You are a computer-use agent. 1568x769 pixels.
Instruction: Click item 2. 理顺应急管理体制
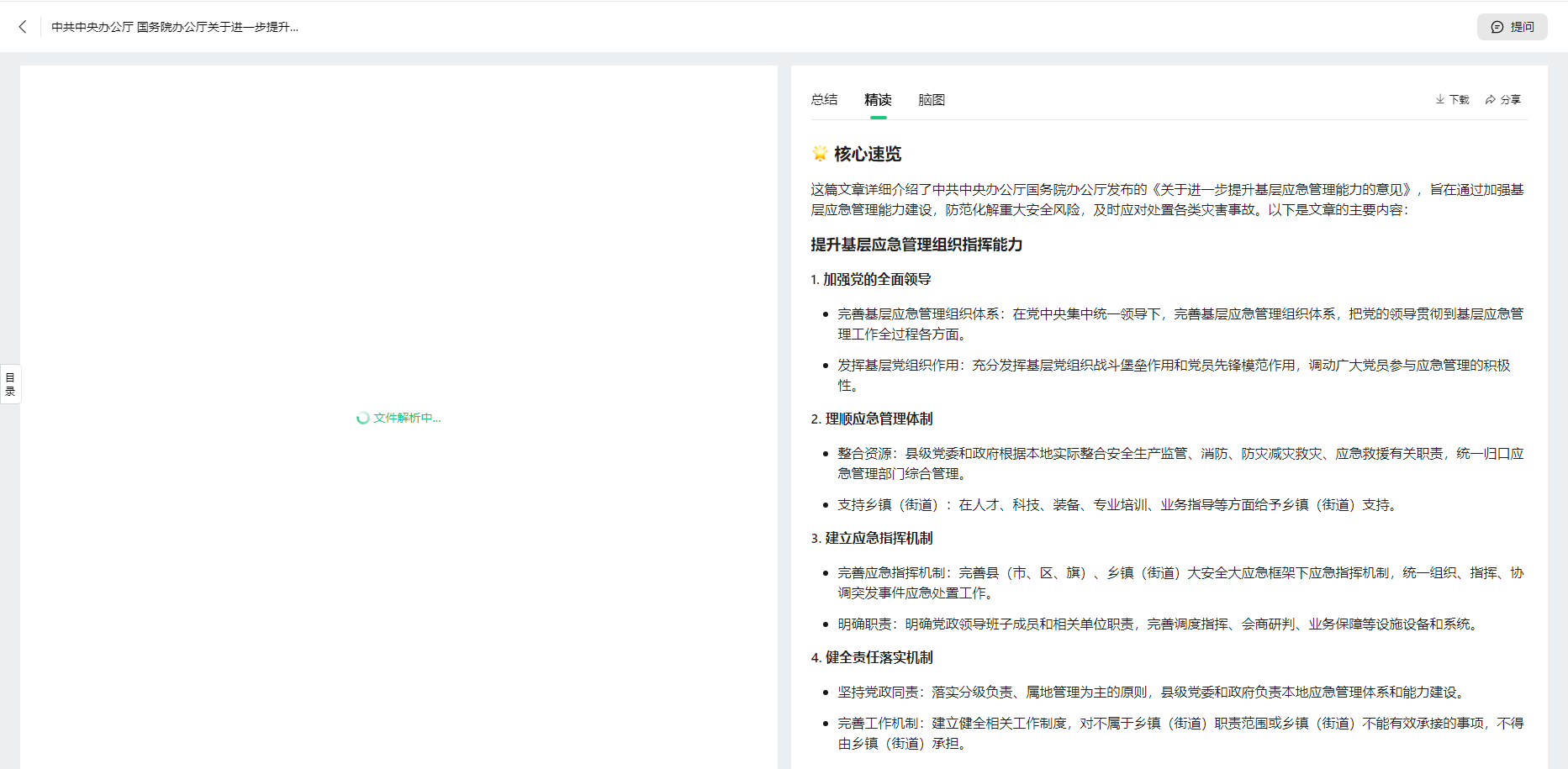872,419
